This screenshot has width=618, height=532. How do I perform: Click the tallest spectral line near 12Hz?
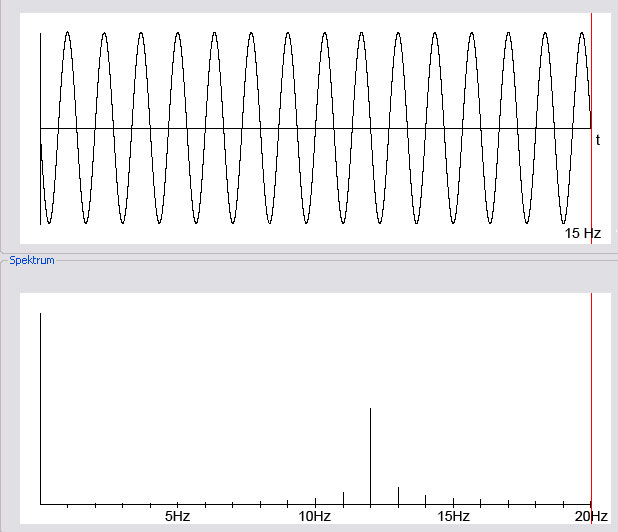370,456
